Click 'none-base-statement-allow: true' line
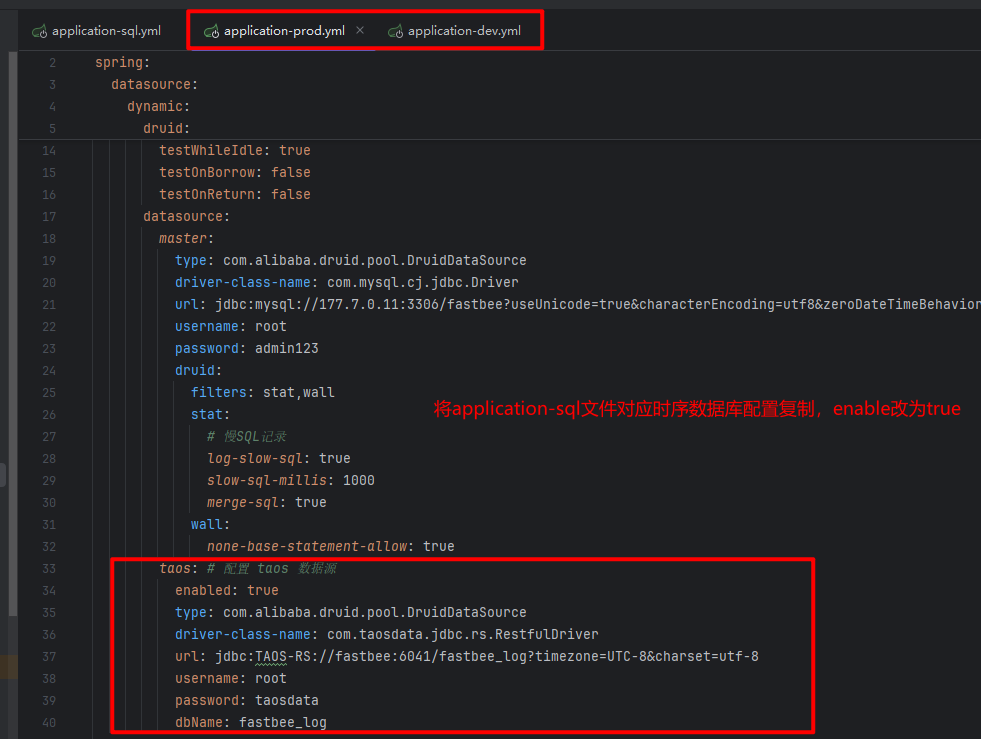This screenshot has width=981, height=739. (330, 546)
